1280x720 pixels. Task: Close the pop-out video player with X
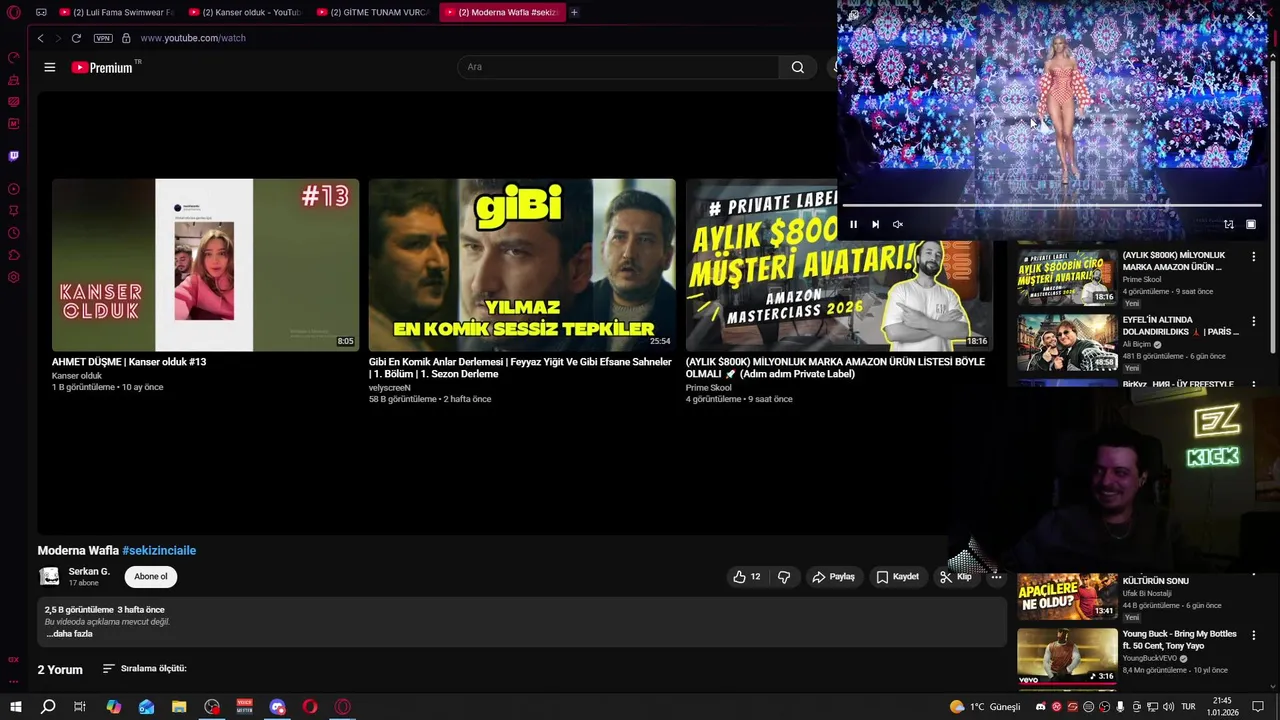pyautogui.click(x=1251, y=14)
